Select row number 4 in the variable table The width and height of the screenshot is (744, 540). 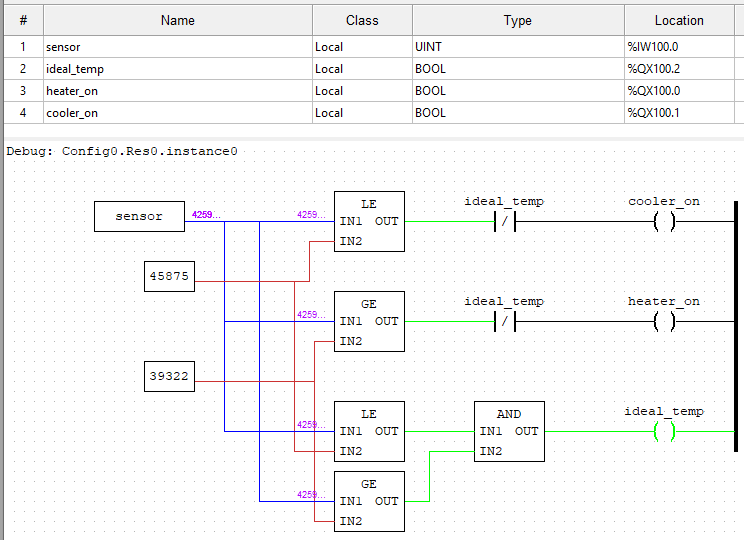(23, 113)
